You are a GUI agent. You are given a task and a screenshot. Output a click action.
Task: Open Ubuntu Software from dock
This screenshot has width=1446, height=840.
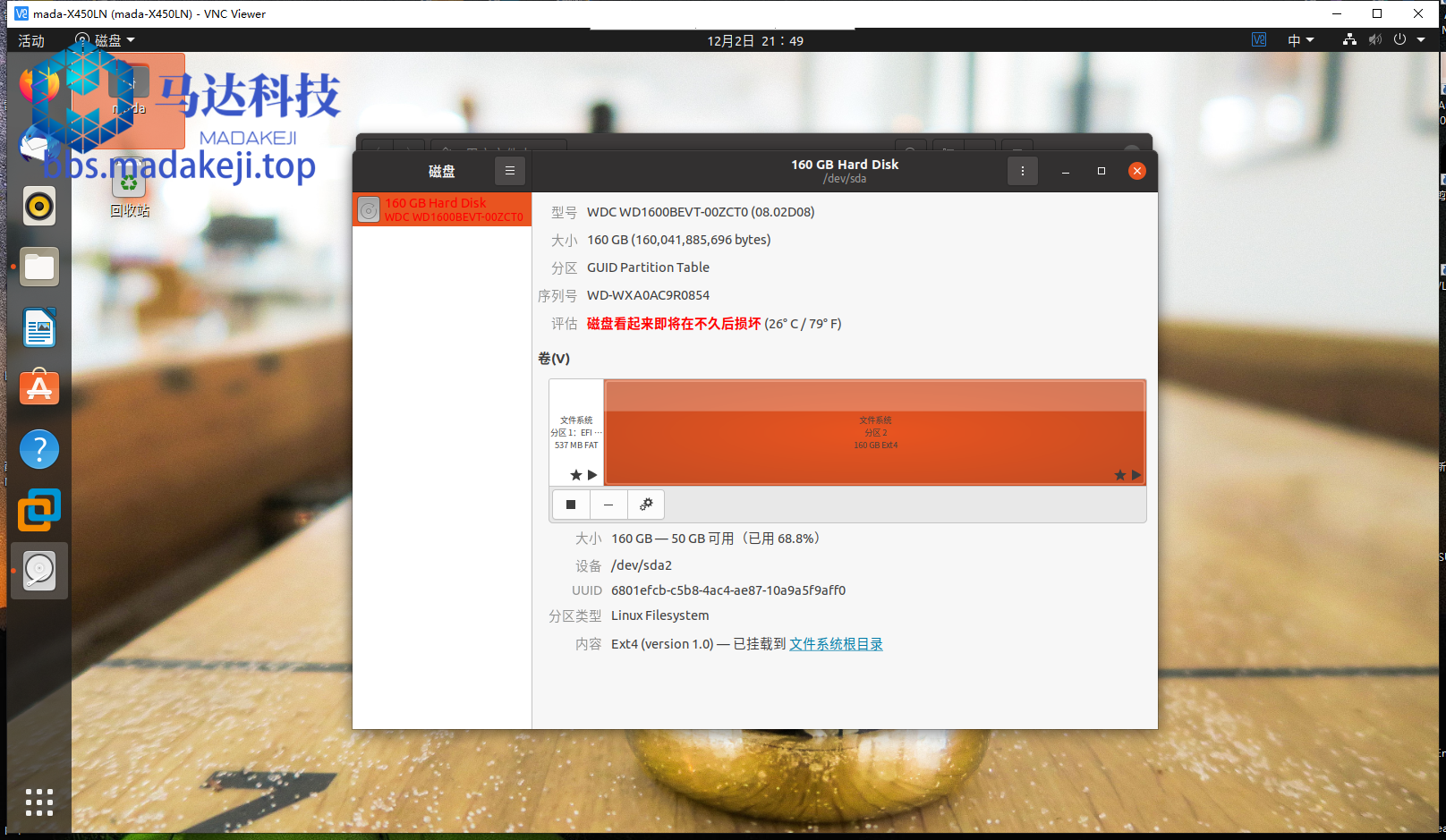tap(39, 388)
